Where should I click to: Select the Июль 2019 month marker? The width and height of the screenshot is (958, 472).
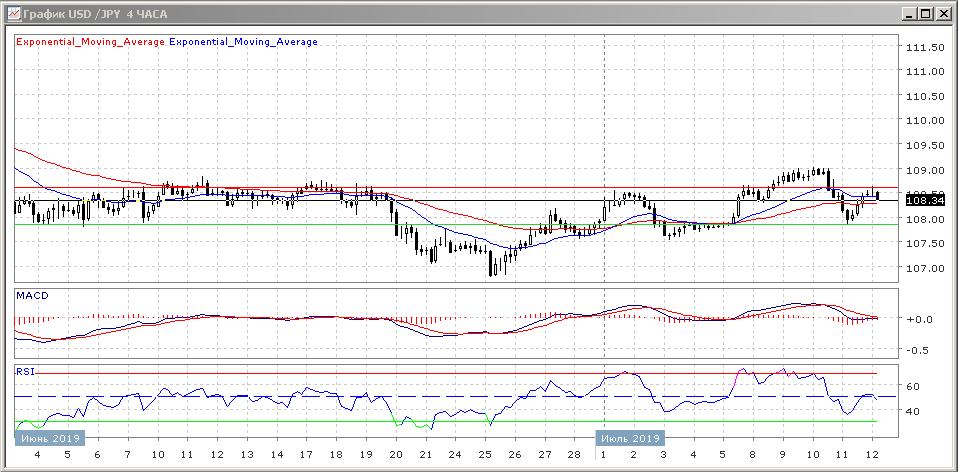pyautogui.click(x=631, y=438)
